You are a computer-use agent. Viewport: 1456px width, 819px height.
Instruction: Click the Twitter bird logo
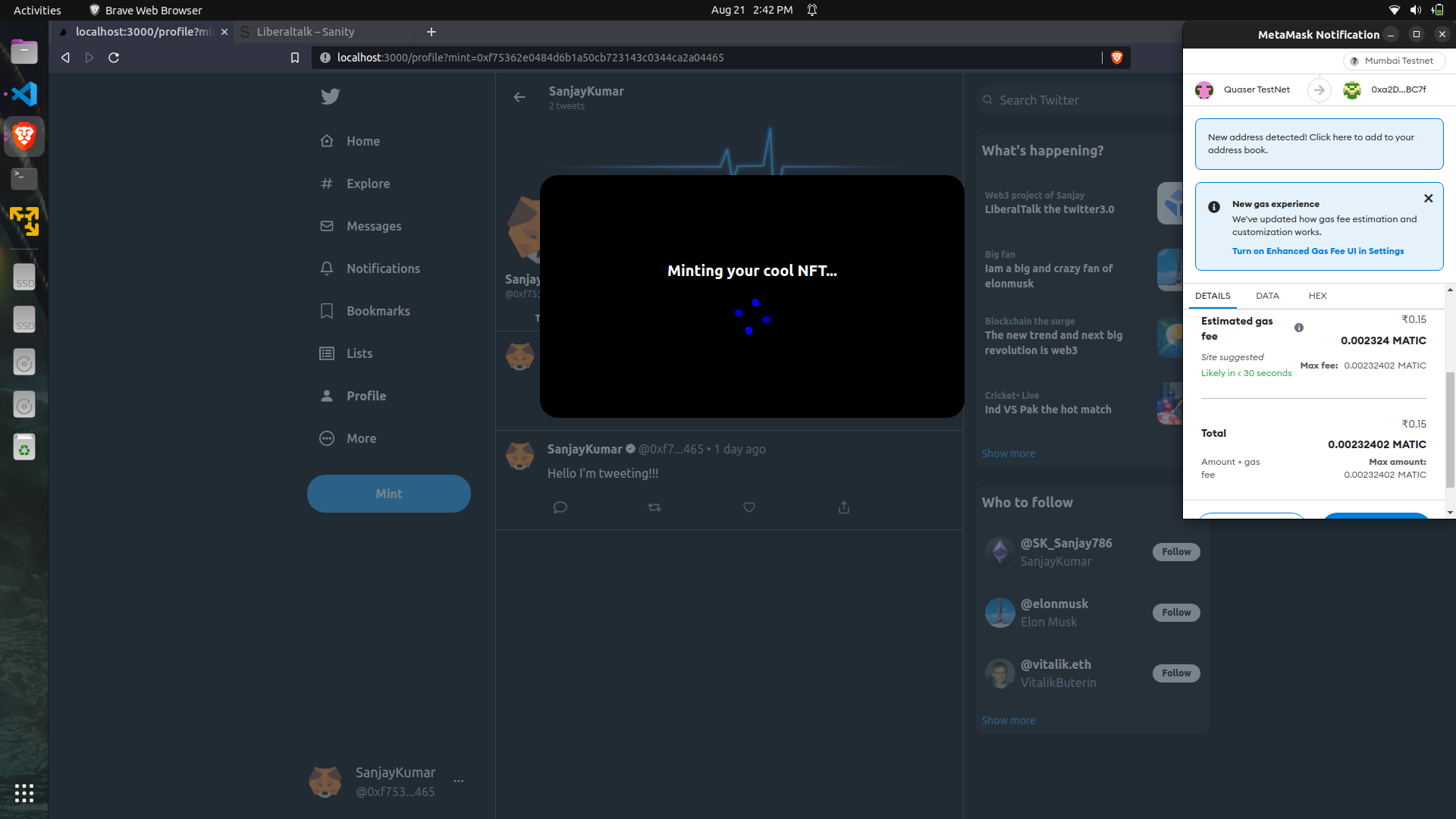click(x=330, y=96)
